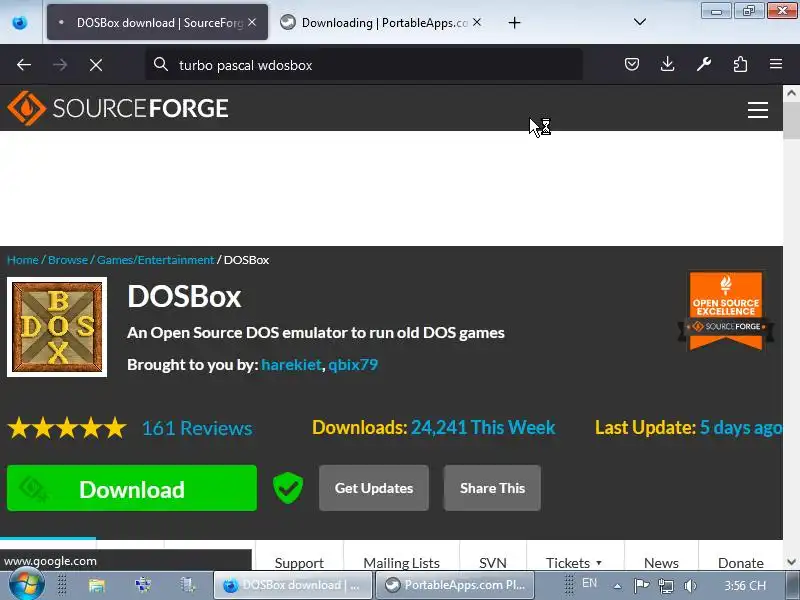Click the forward navigation arrow
The image size is (800, 600).
tap(60, 65)
